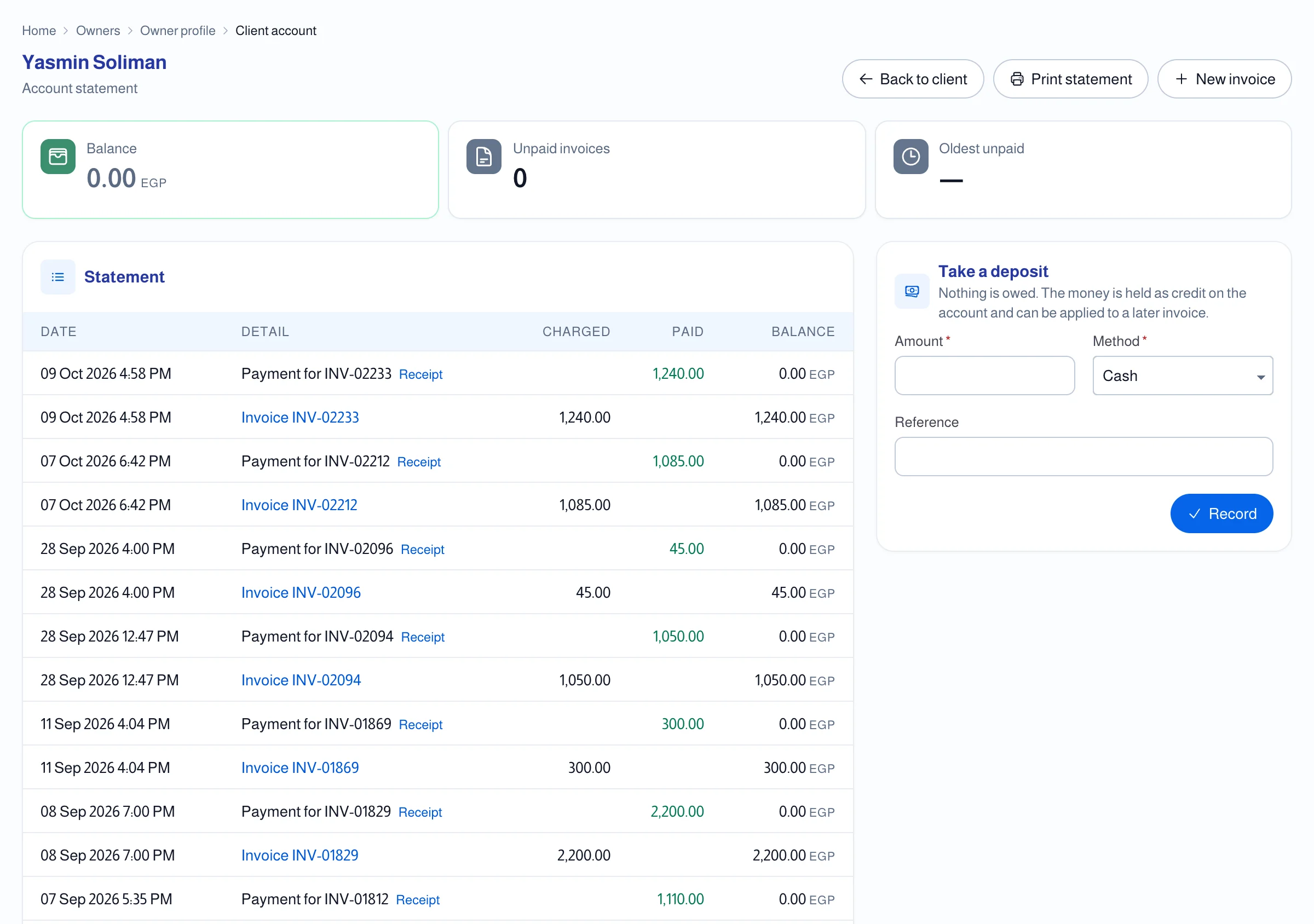View Receipt for INV-01829 payment
The image size is (1314, 924).
pyautogui.click(x=420, y=812)
